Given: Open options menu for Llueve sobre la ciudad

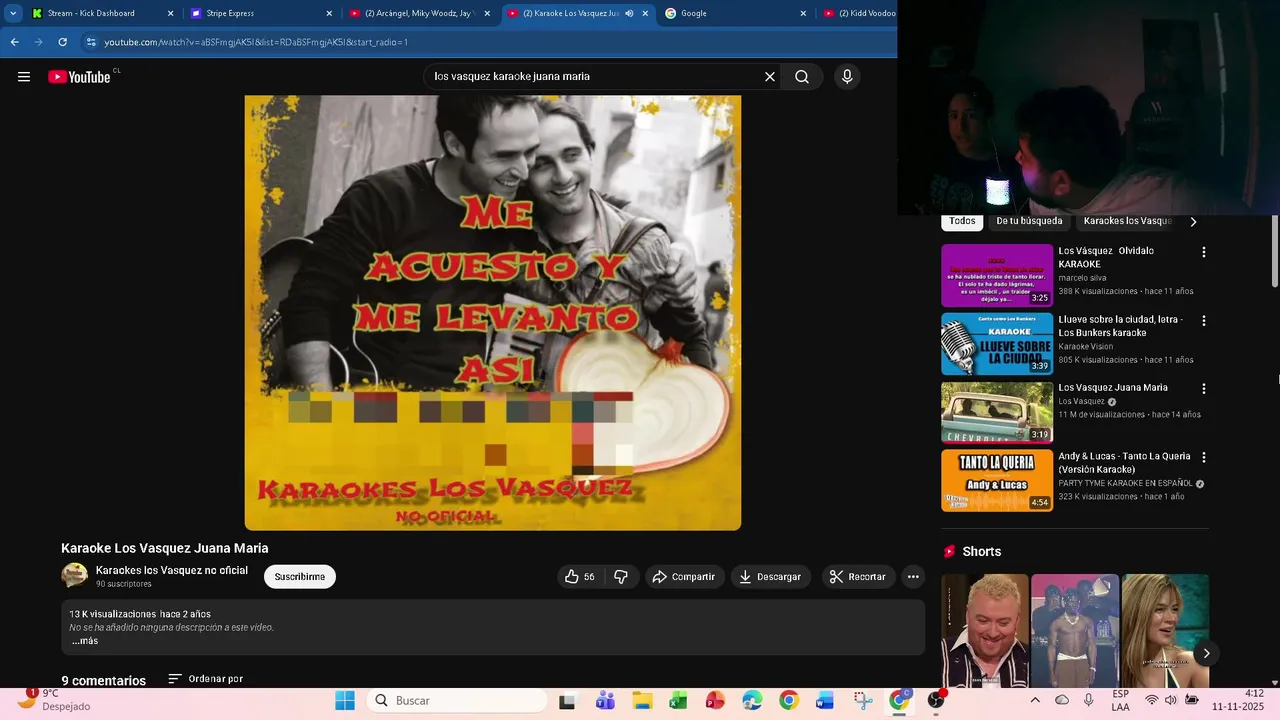Looking at the screenshot, I should [x=1203, y=321].
